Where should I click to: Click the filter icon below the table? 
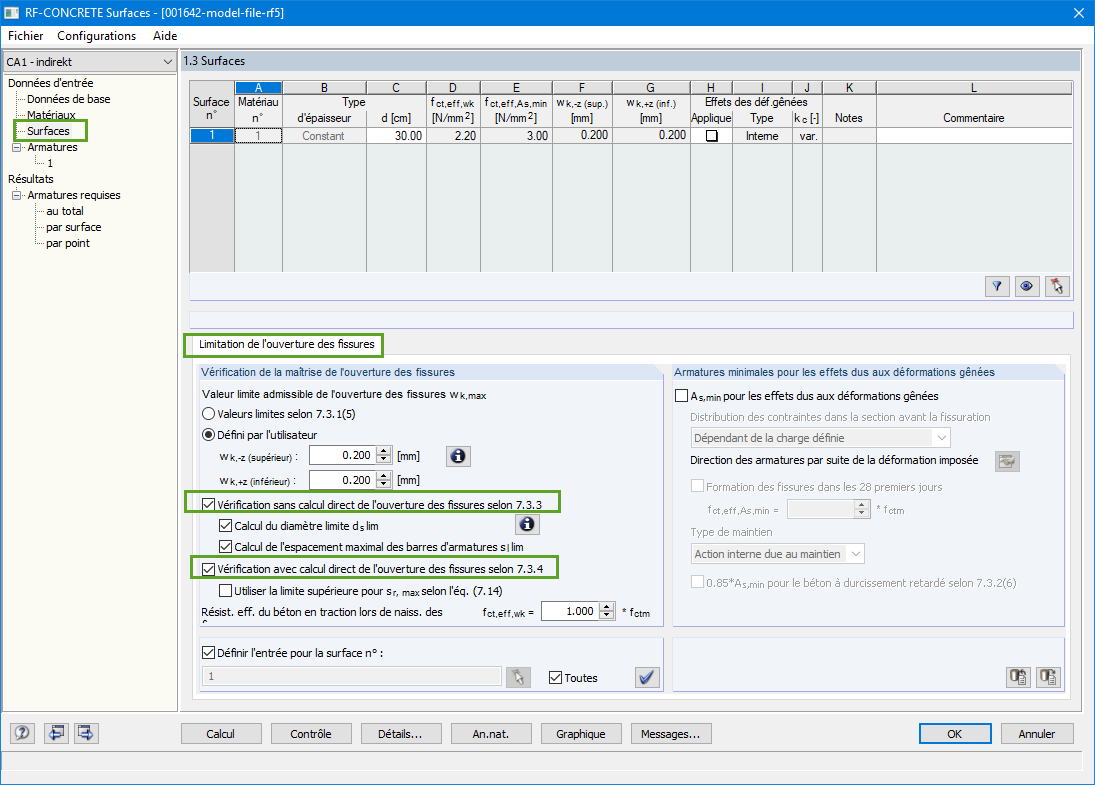[997, 286]
